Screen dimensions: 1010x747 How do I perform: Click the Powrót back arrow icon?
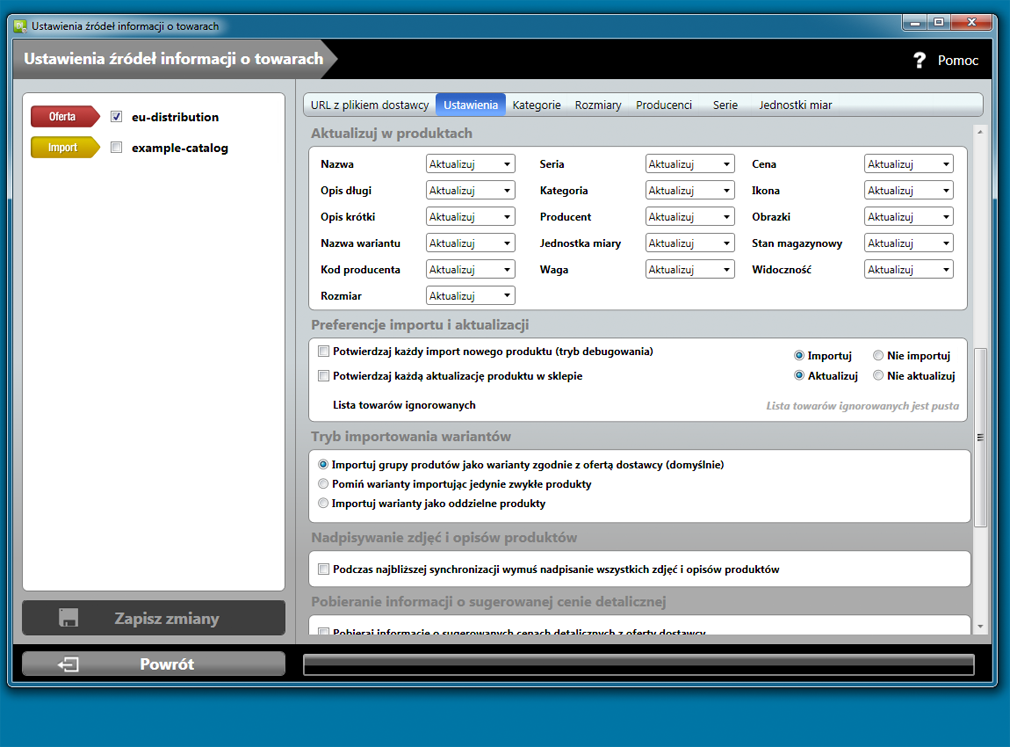coord(69,664)
